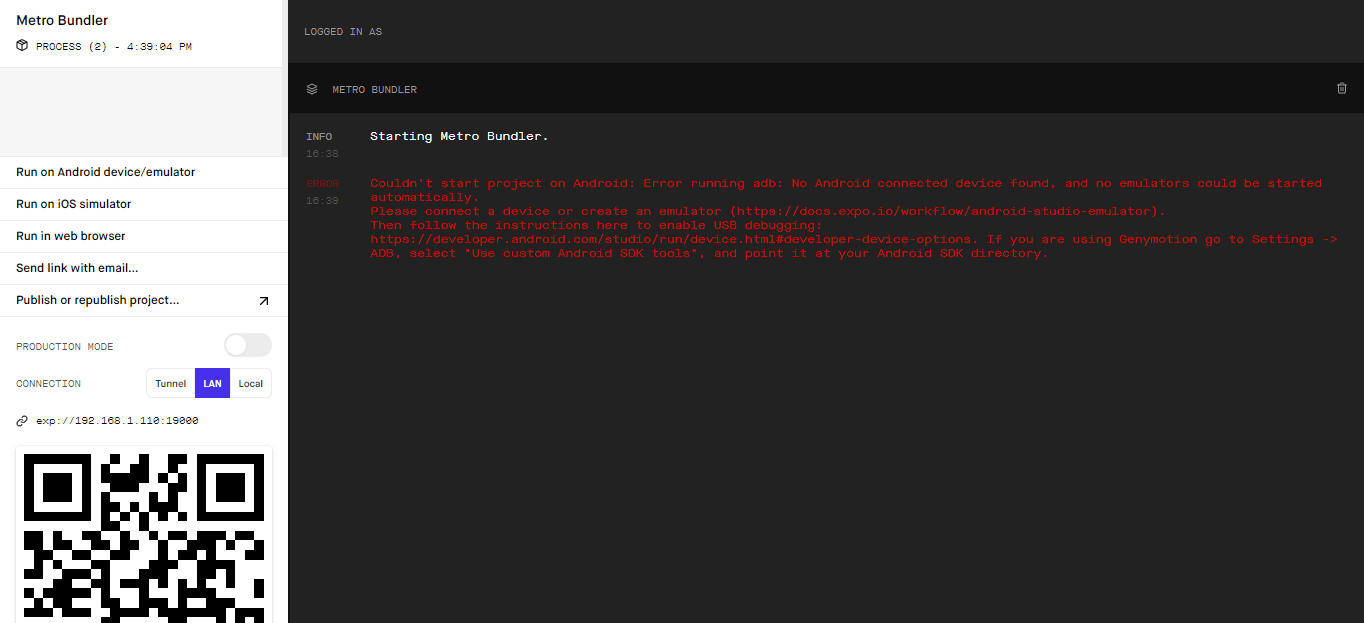Click the external arrow on Publish row
This screenshot has height=623, width=1364.
[264, 300]
